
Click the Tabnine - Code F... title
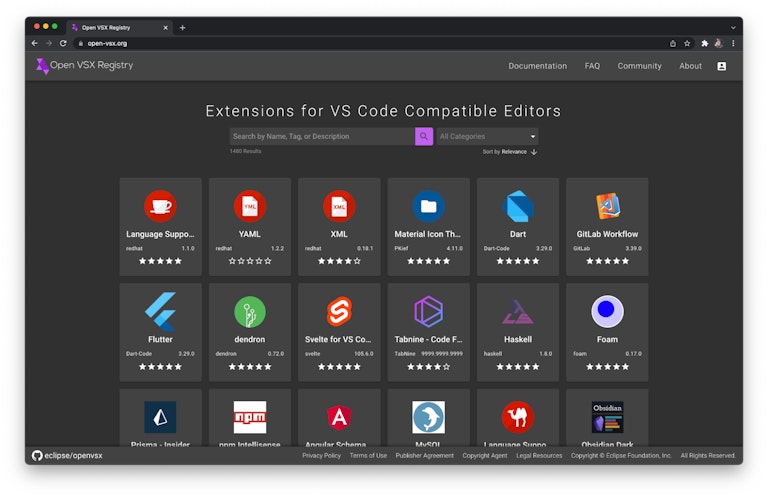point(428,339)
